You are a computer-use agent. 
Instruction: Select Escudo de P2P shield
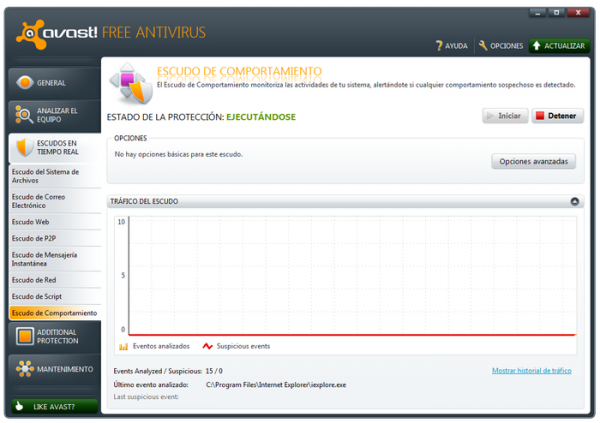pos(55,238)
